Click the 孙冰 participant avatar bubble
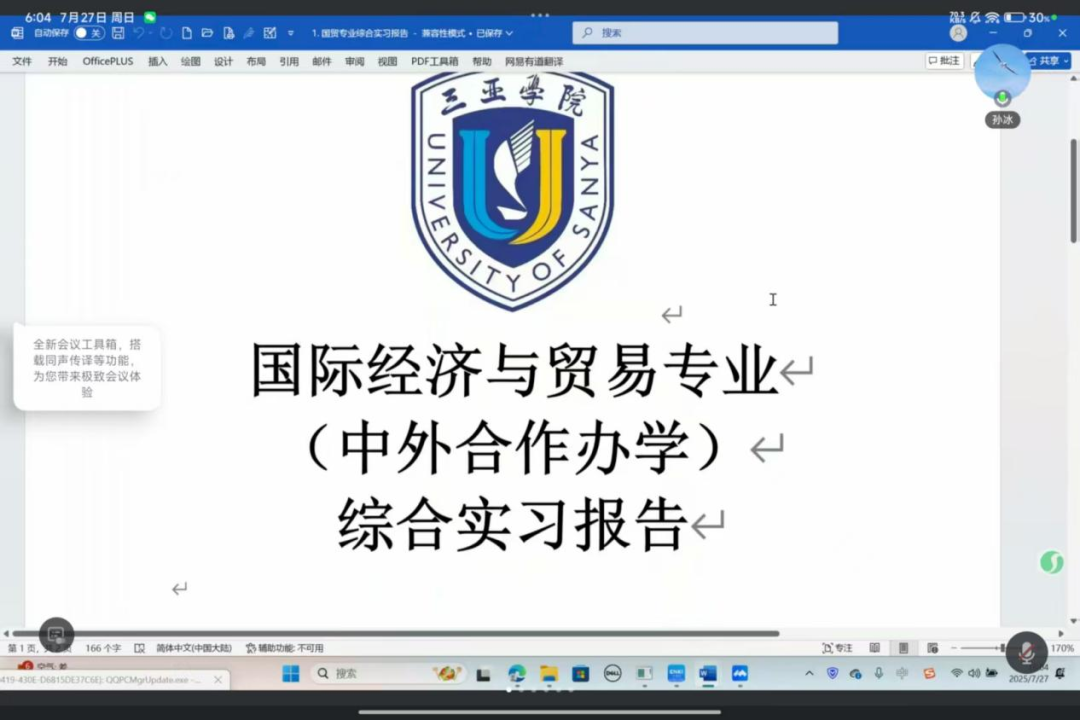Screen dimensions: 1080x720 (1002, 74)
